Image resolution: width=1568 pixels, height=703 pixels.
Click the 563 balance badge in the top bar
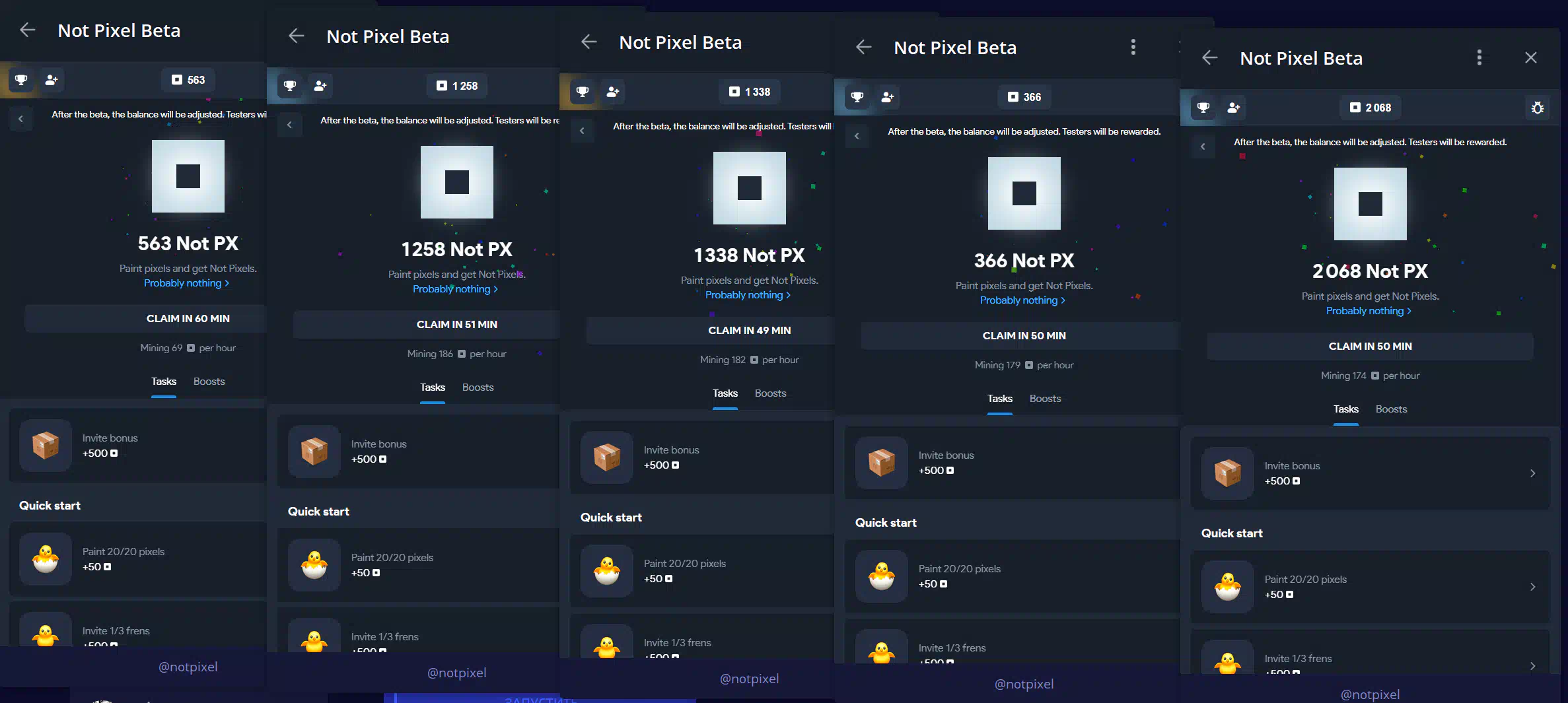tap(188, 80)
